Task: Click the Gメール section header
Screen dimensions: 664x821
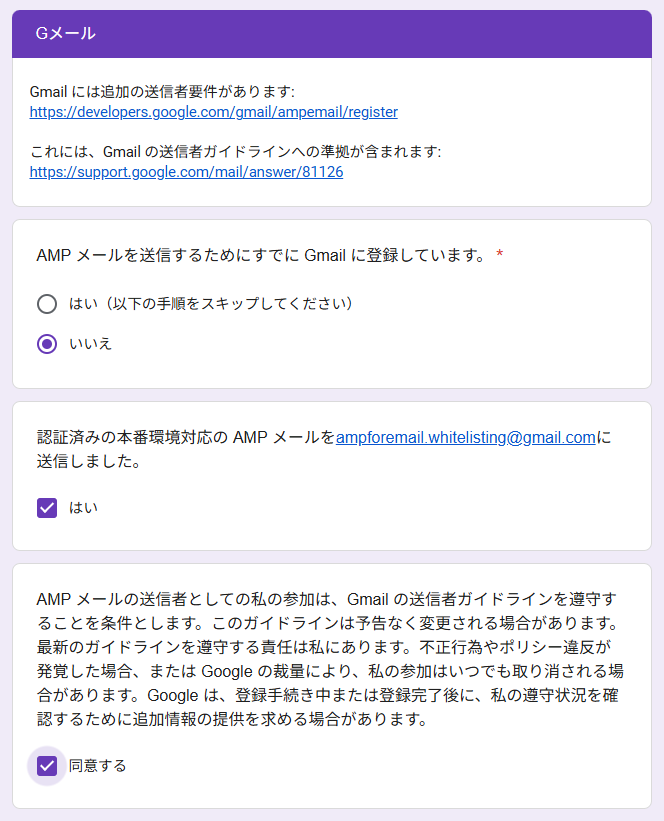Action: (332, 34)
